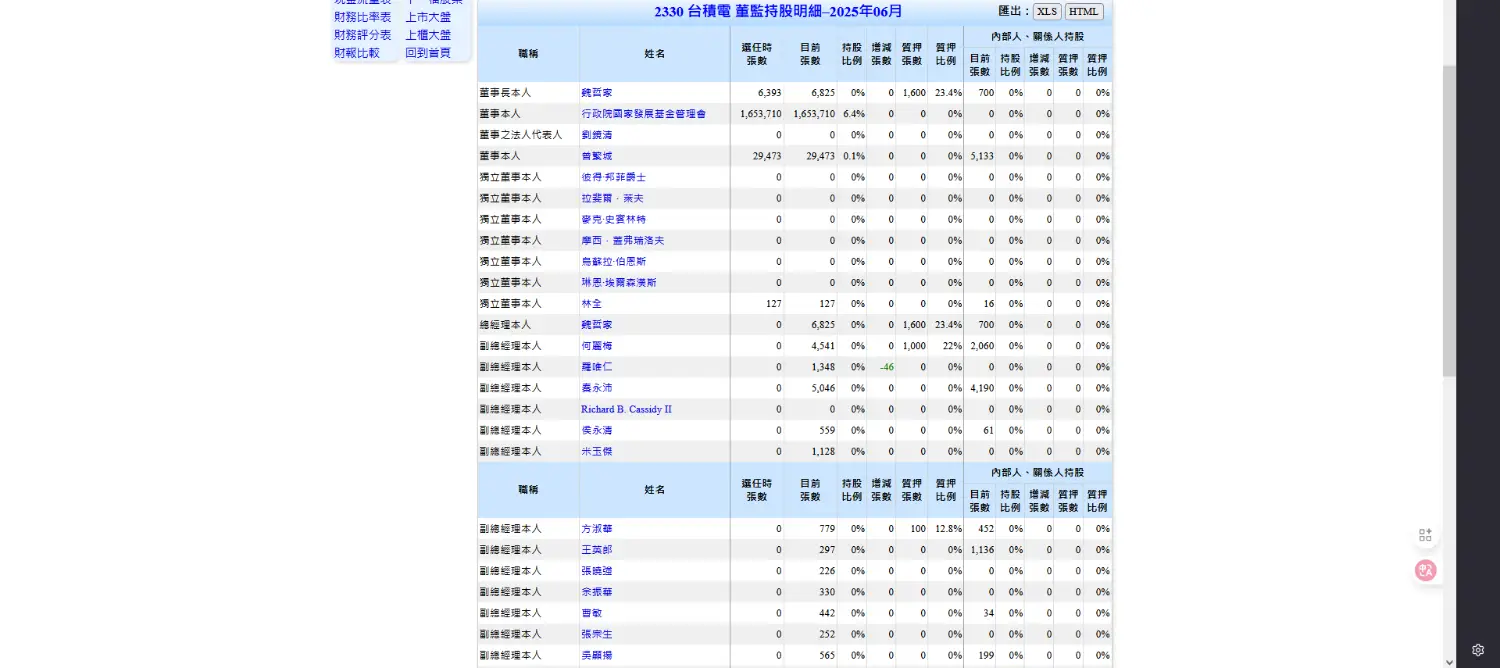
Task: Open 方淑華 name link
Action: (x=596, y=529)
